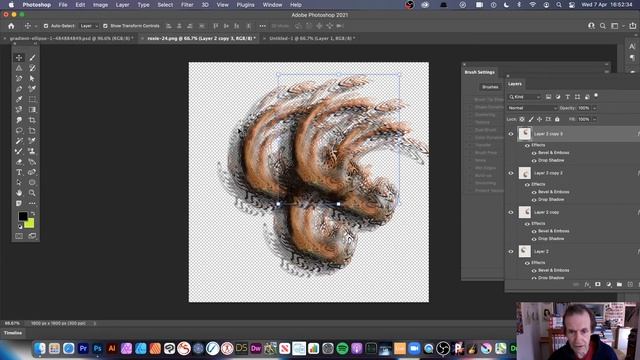Hide the Layer 2 copy 2 layer
Image resolution: width=640 pixels, height=360 pixels.
point(511,173)
